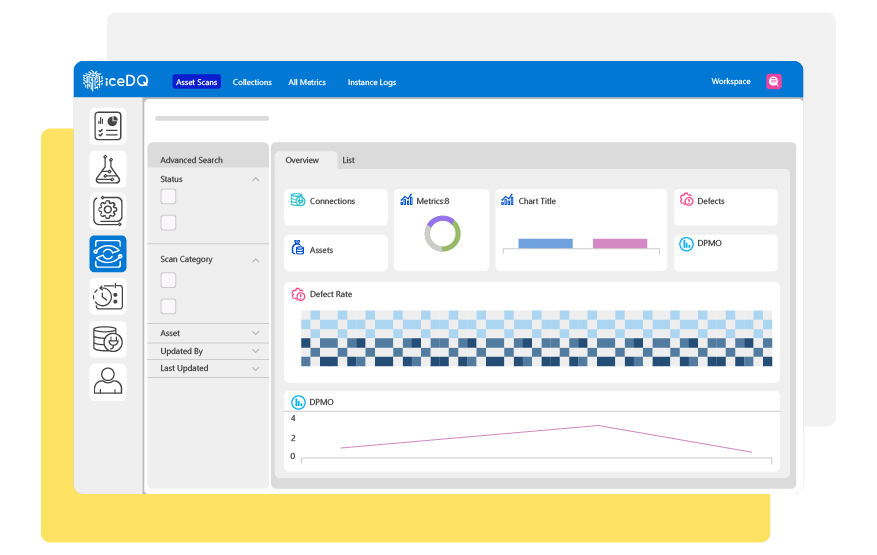The height and width of the screenshot is (555, 877).
Task: Click the Advanced Search heading
Action: pos(191,160)
